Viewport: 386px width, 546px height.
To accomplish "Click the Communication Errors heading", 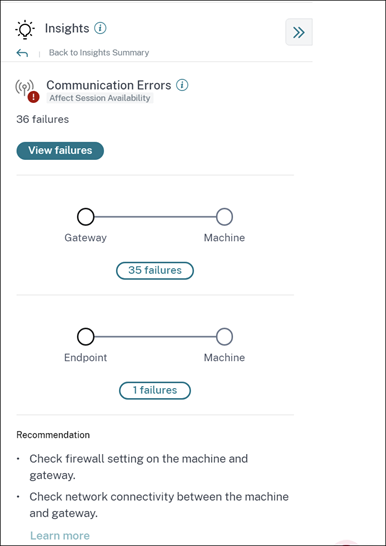I will pos(109,85).
